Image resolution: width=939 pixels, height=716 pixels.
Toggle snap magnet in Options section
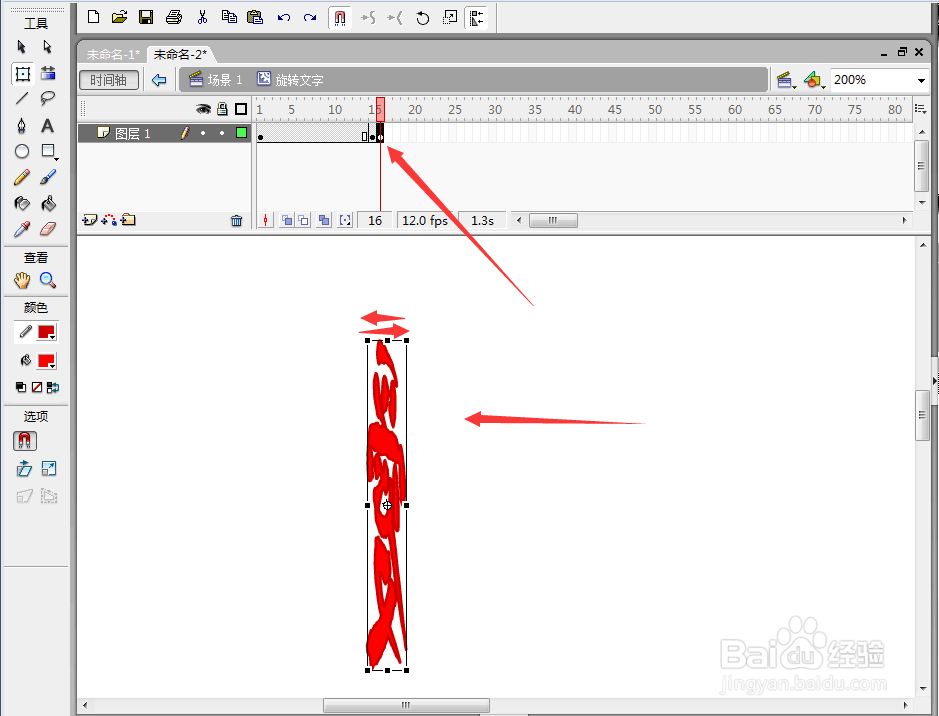tap(25, 441)
